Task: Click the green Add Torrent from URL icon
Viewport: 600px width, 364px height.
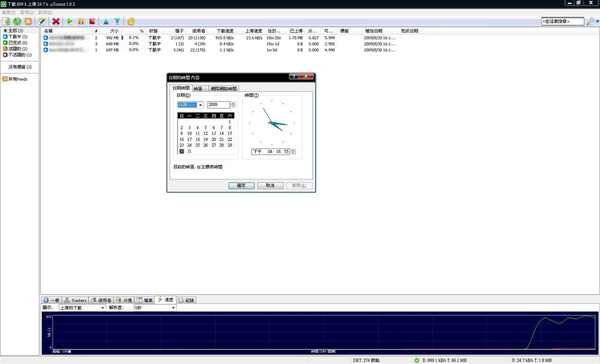Action: (17, 21)
